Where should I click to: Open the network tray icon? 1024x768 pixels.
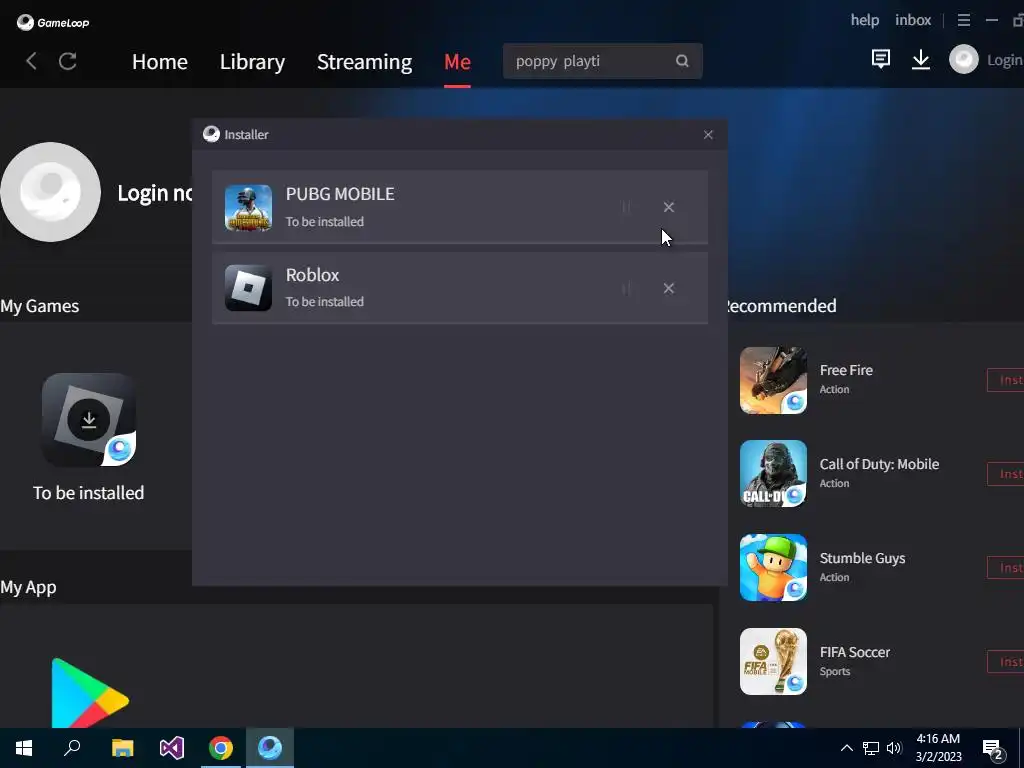pyautogui.click(x=871, y=748)
